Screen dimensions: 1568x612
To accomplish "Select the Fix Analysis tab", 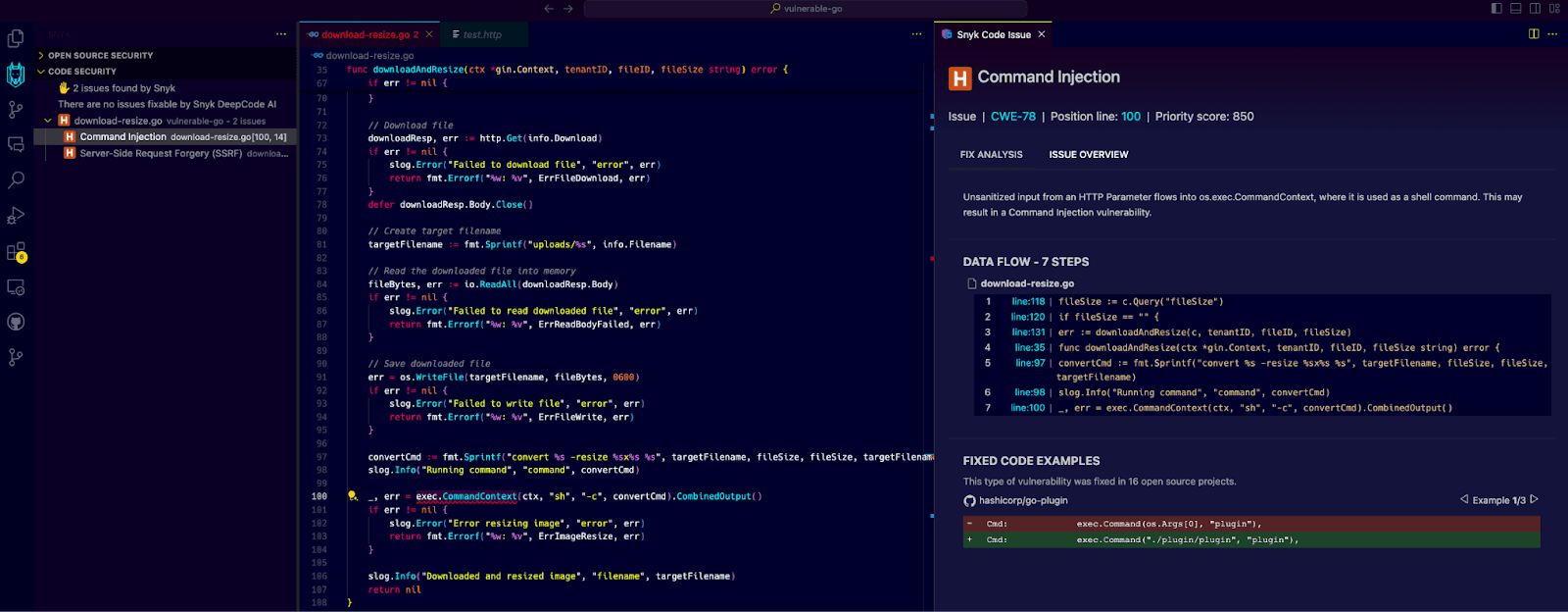I will [991, 155].
